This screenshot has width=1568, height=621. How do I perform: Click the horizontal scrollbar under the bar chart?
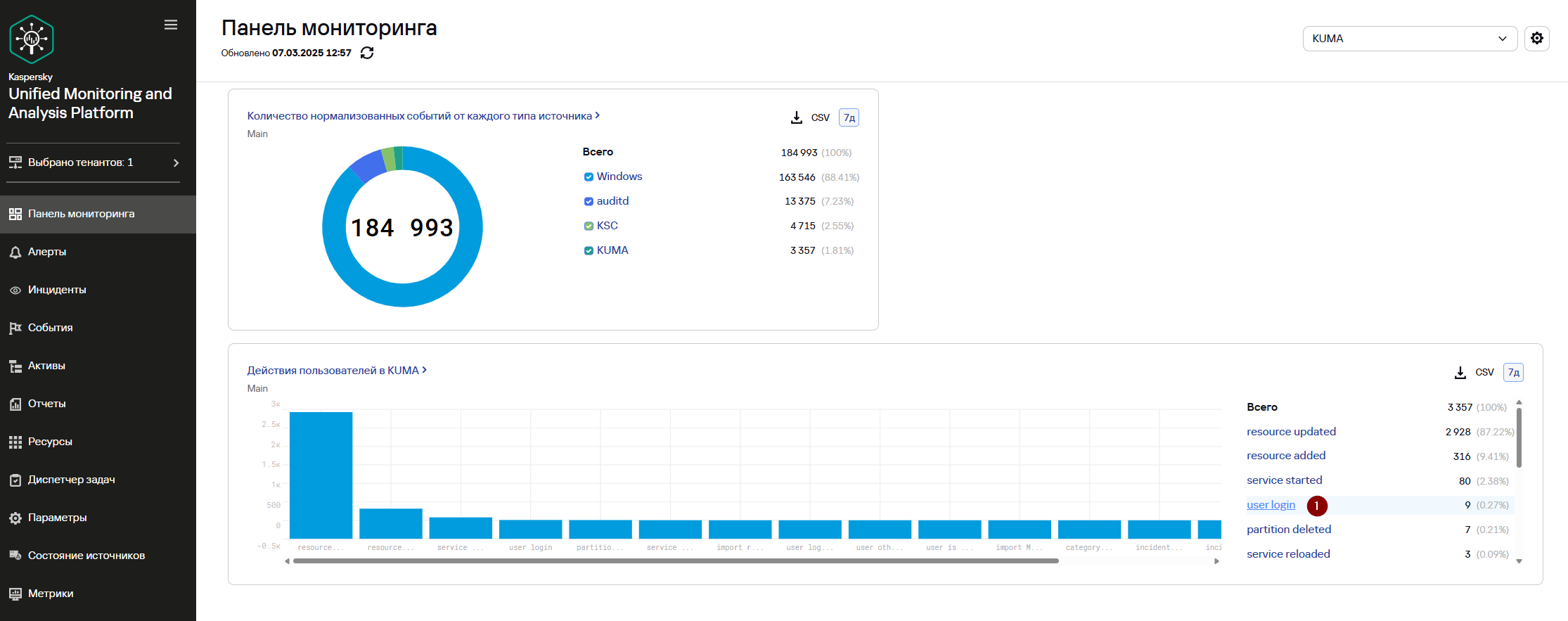pyautogui.click(x=676, y=561)
